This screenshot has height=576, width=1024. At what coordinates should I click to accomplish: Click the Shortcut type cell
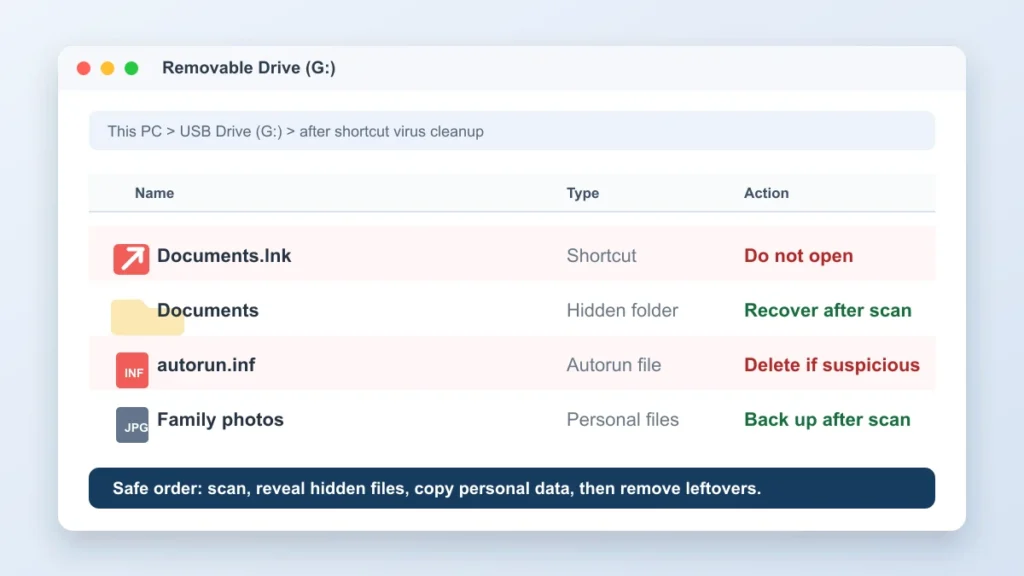coord(601,256)
